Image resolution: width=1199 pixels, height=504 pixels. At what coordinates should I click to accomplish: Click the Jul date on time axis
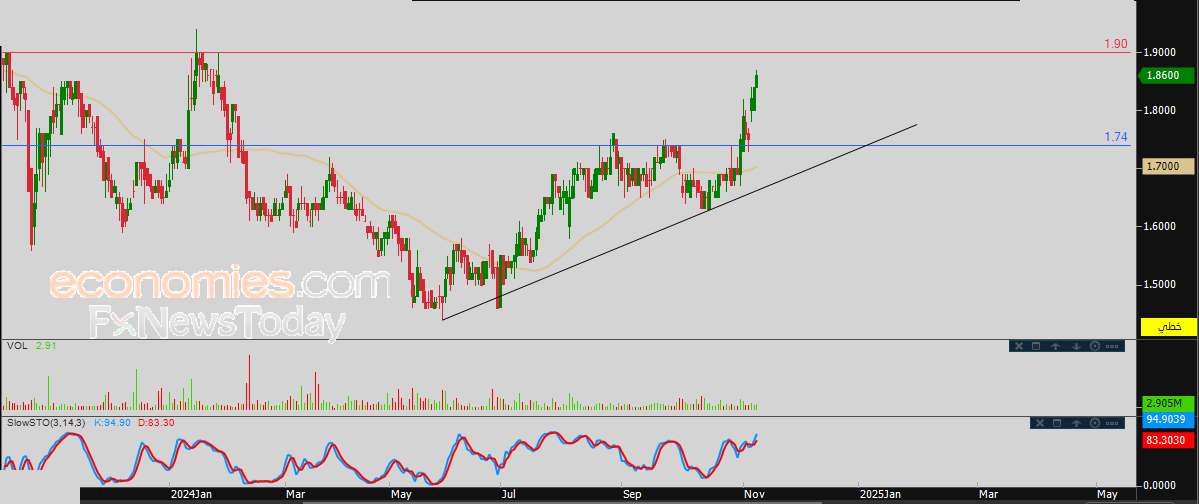tap(509, 495)
